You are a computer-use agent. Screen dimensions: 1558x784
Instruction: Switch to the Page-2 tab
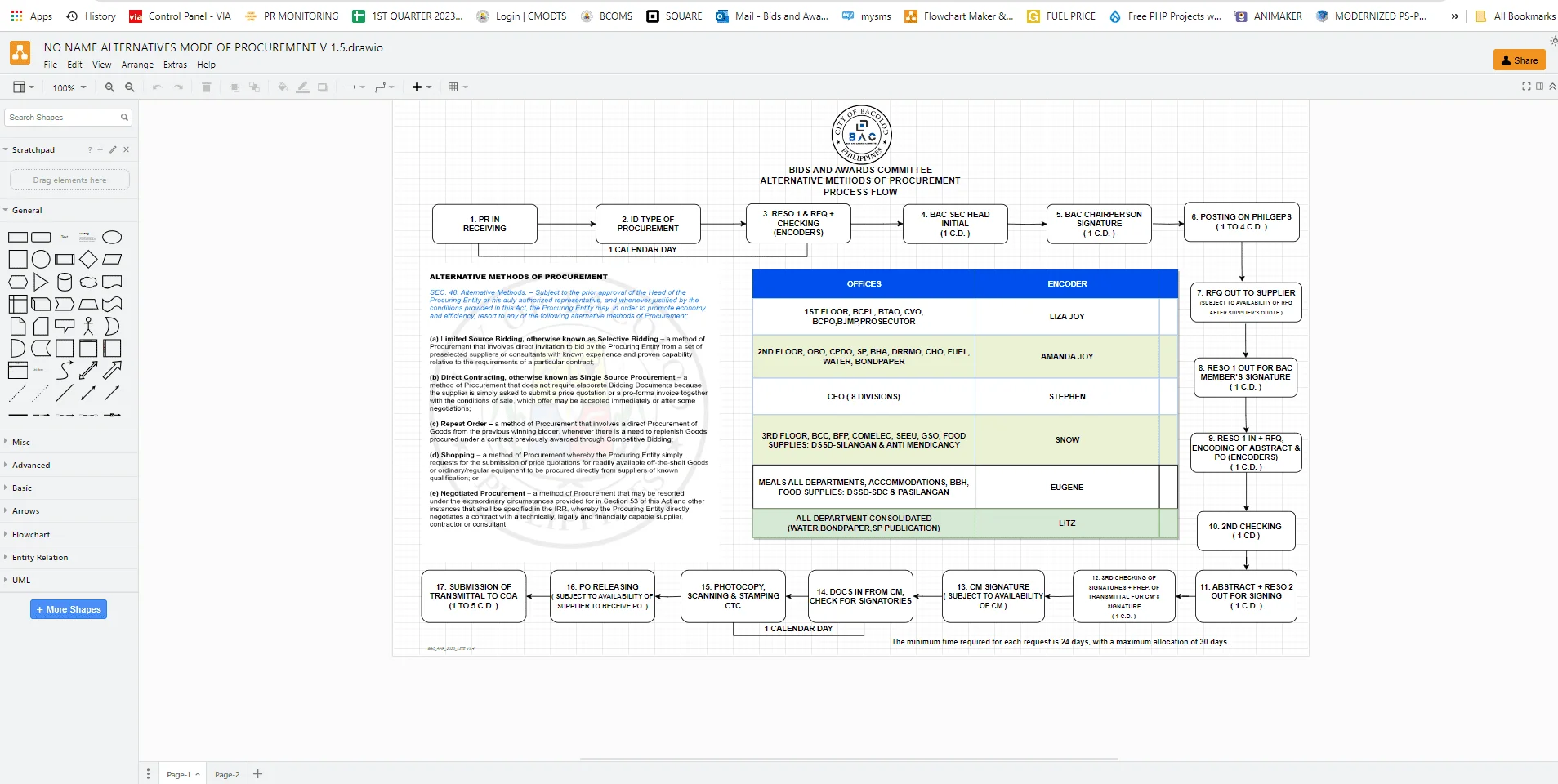[x=227, y=774]
